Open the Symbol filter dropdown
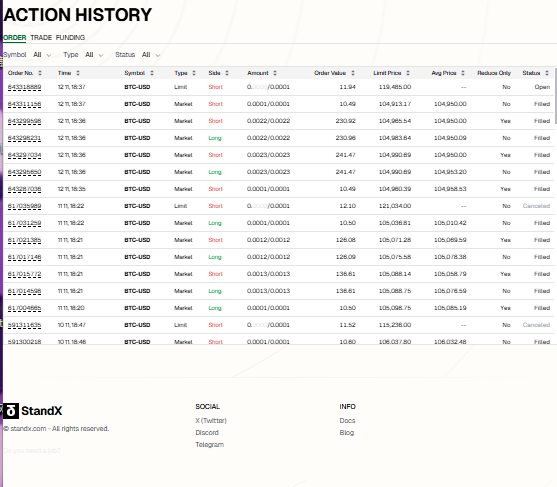557x487 pixels. tap(42, 55)
